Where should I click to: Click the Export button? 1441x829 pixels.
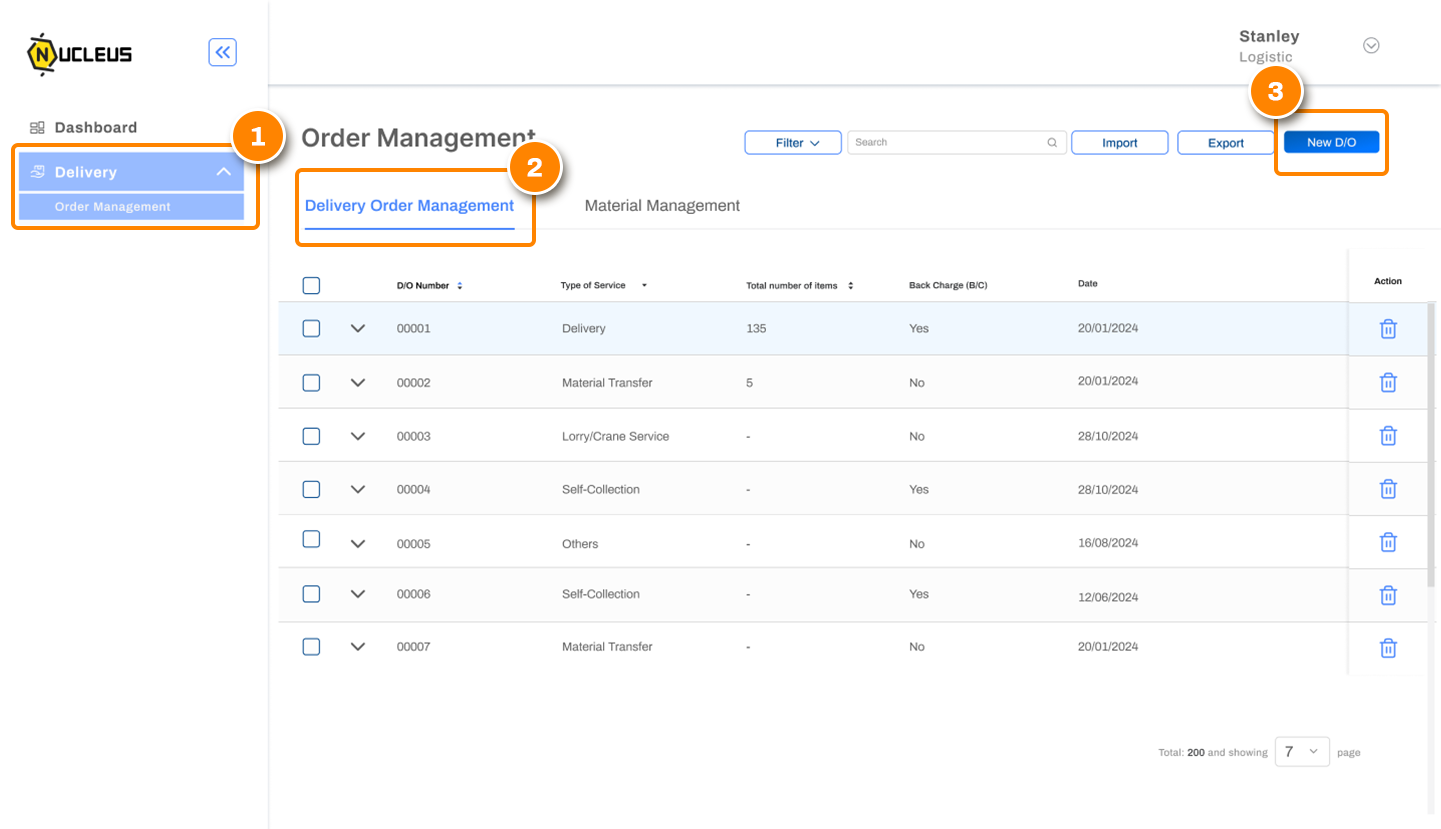click(x=1225, y=143)
